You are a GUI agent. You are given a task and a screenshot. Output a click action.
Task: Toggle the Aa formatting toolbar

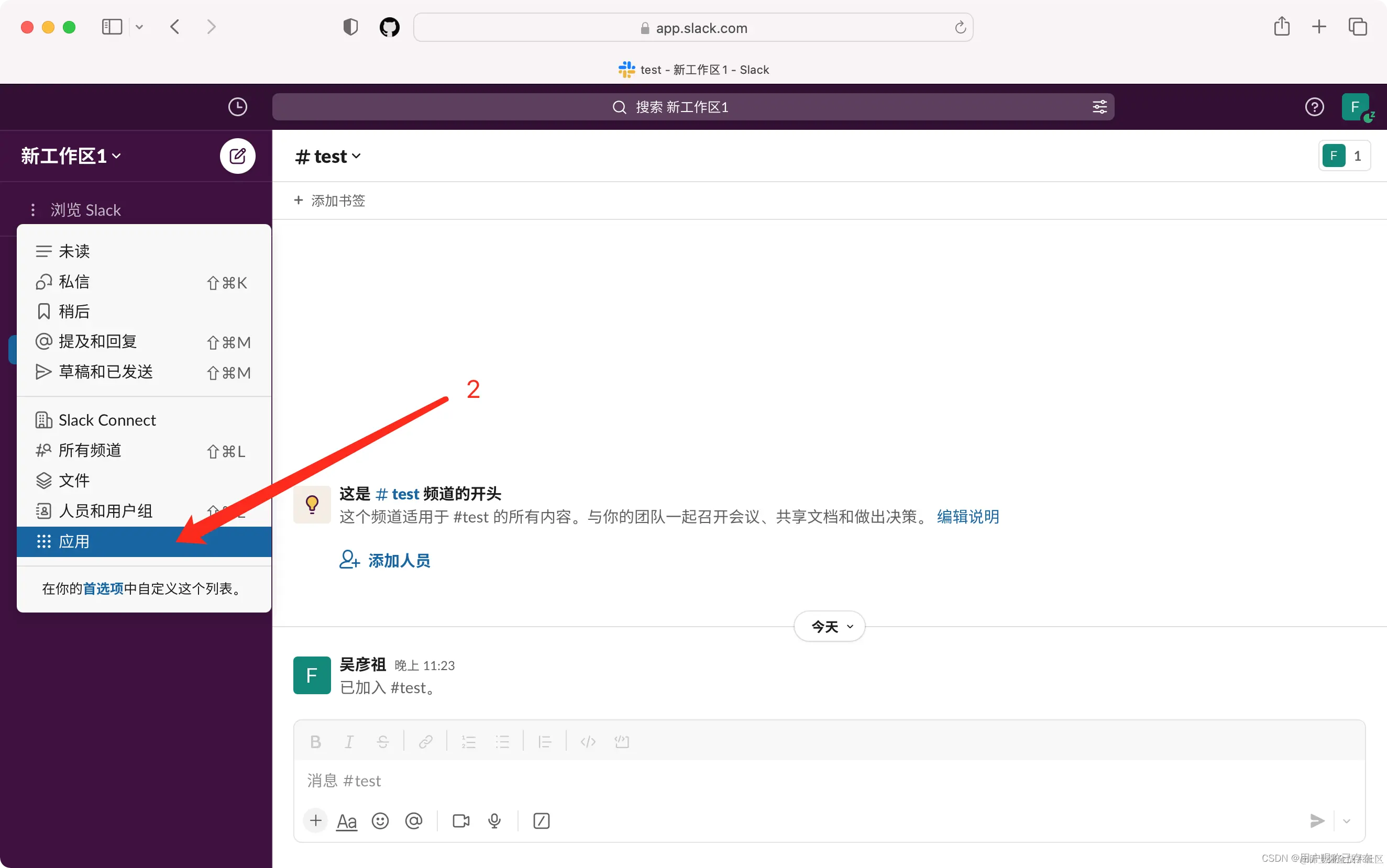tap(346, 821)
